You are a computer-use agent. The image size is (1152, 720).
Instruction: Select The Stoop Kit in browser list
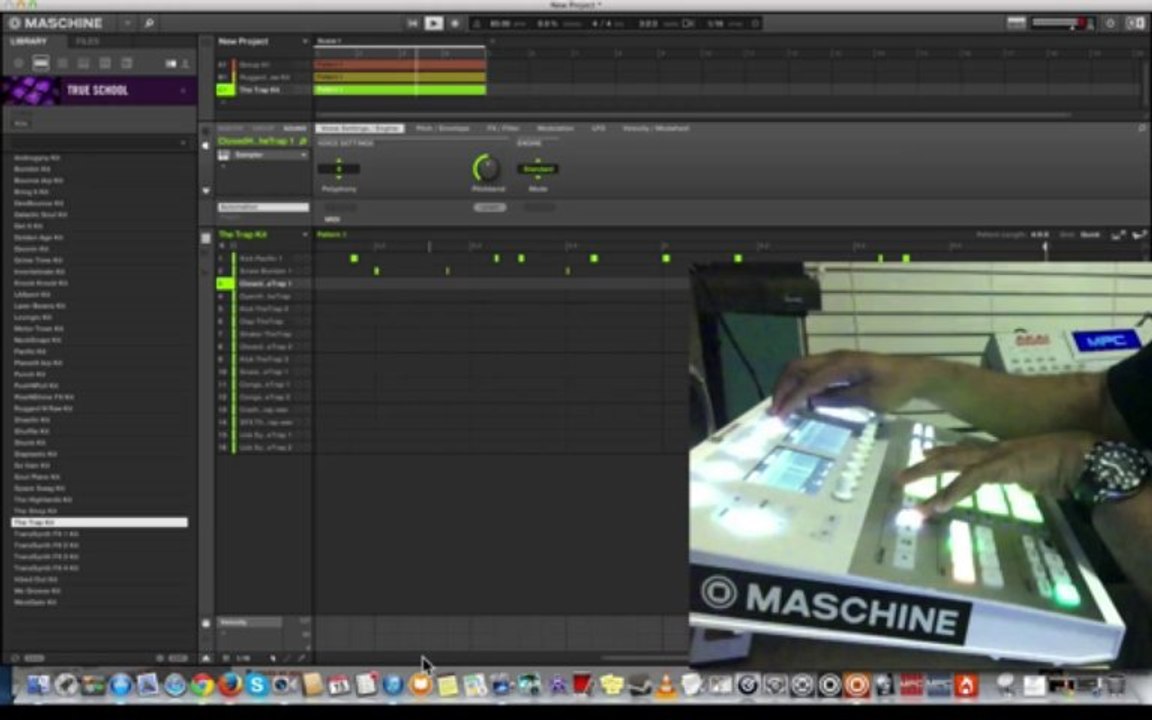coord(35,511)
